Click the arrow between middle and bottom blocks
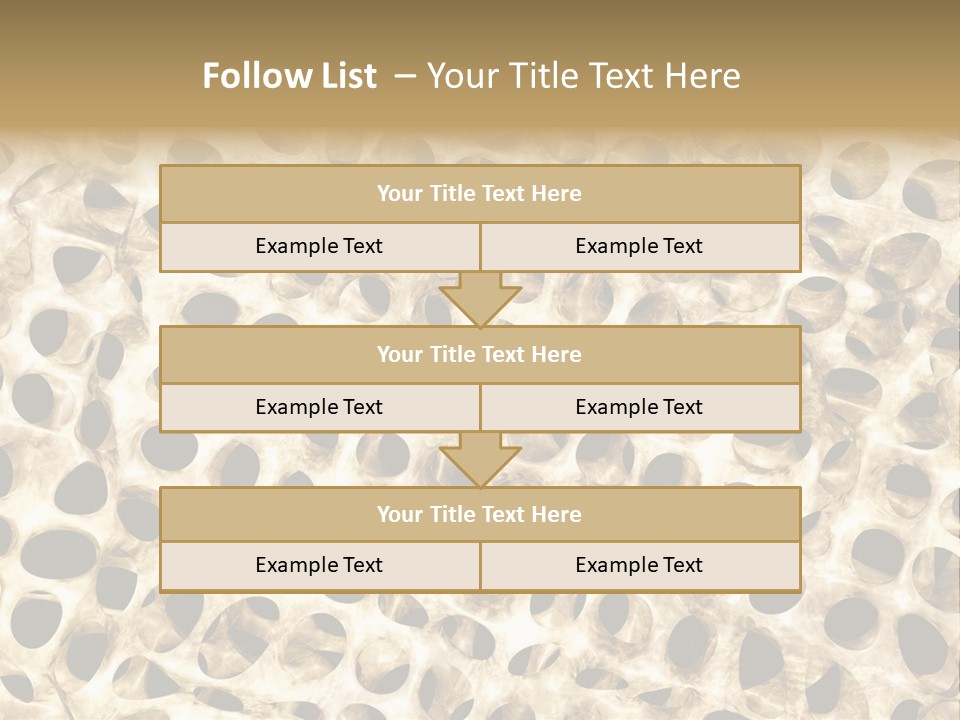Image resolution: width=960 pixels, height=720 pixels. click(480, 459)
